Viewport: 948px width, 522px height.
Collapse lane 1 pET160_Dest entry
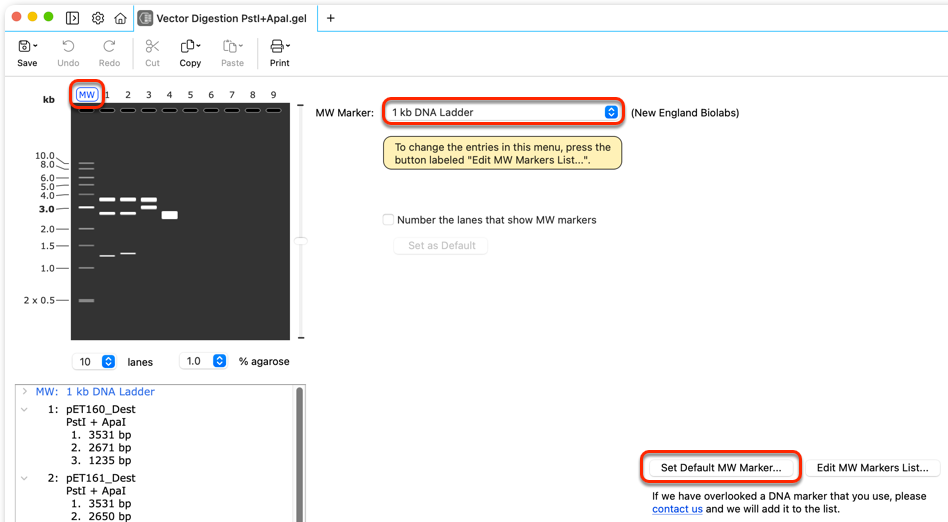click(24, 409)
